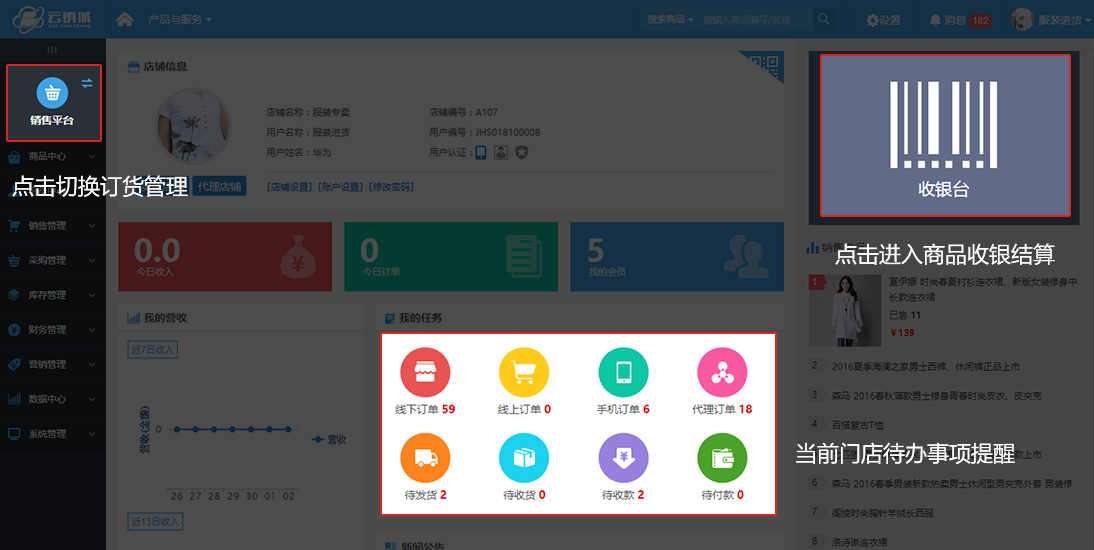Open the 修改密码 link
Viewport: 1094px width, 550px height.
(x=391, y=187)
